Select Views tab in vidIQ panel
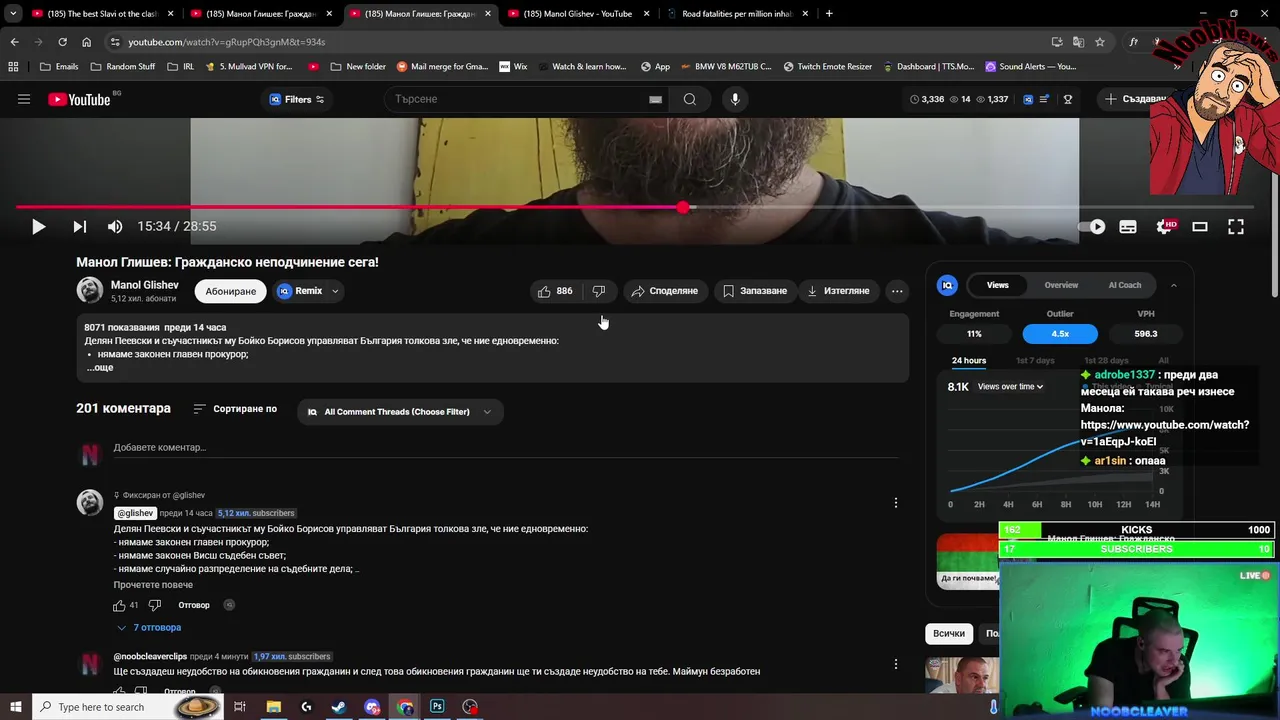Image resolution: width=1280 pixels, height=720 pixels. (998, 285)
